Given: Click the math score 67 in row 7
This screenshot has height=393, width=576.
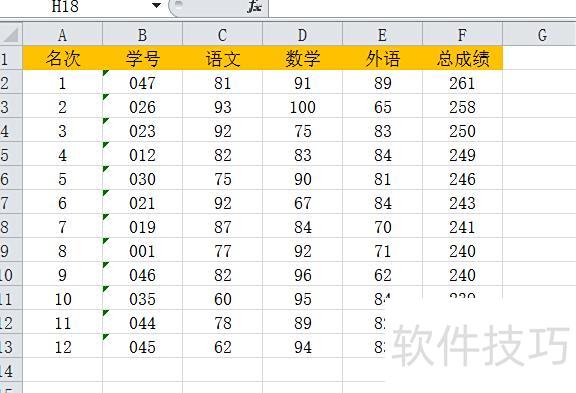Looking at the screenshot, I should point(303,203).
